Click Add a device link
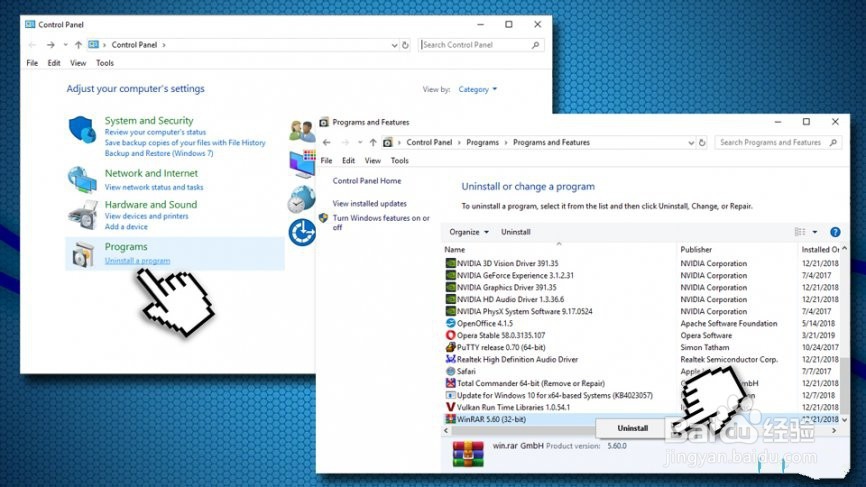The image size is (866, 487). click(x=126, y=226)
